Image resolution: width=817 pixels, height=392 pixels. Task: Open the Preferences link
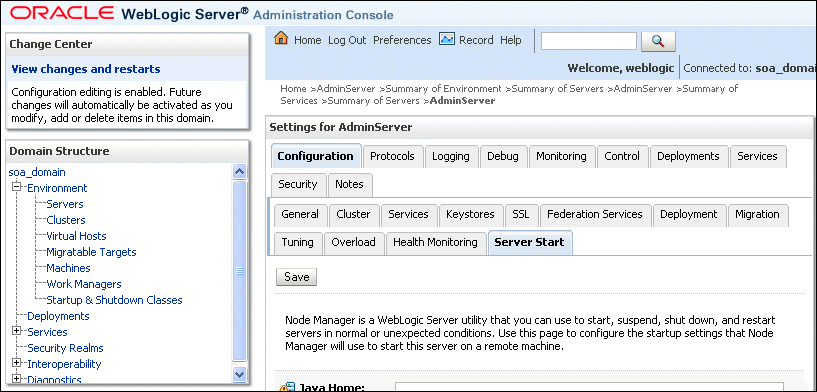(402, 40)
